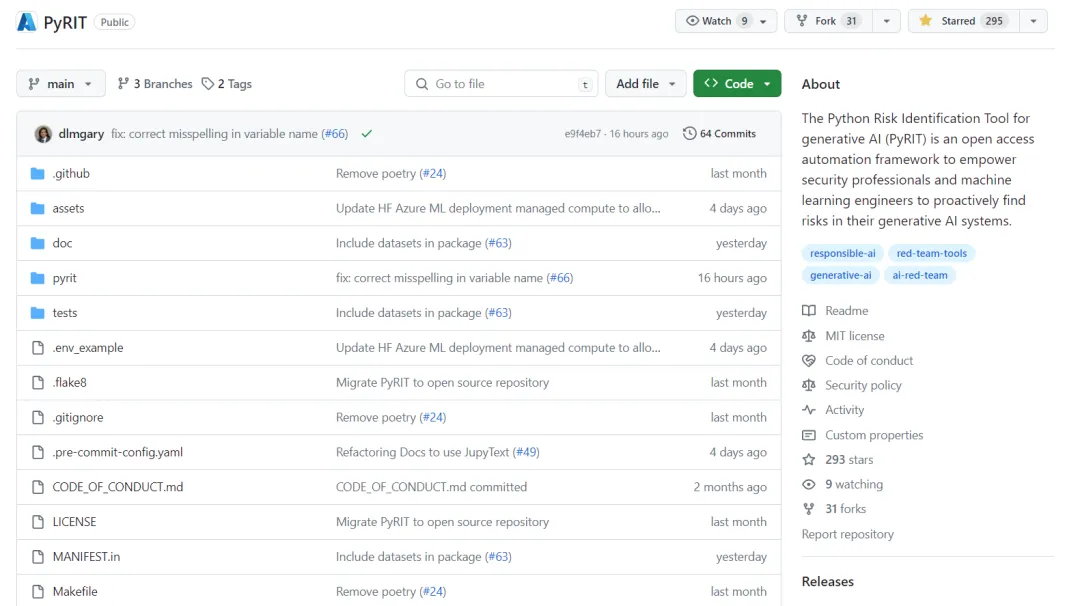Click the Report repository link
1080x606 pixels.
click(847, 534)
